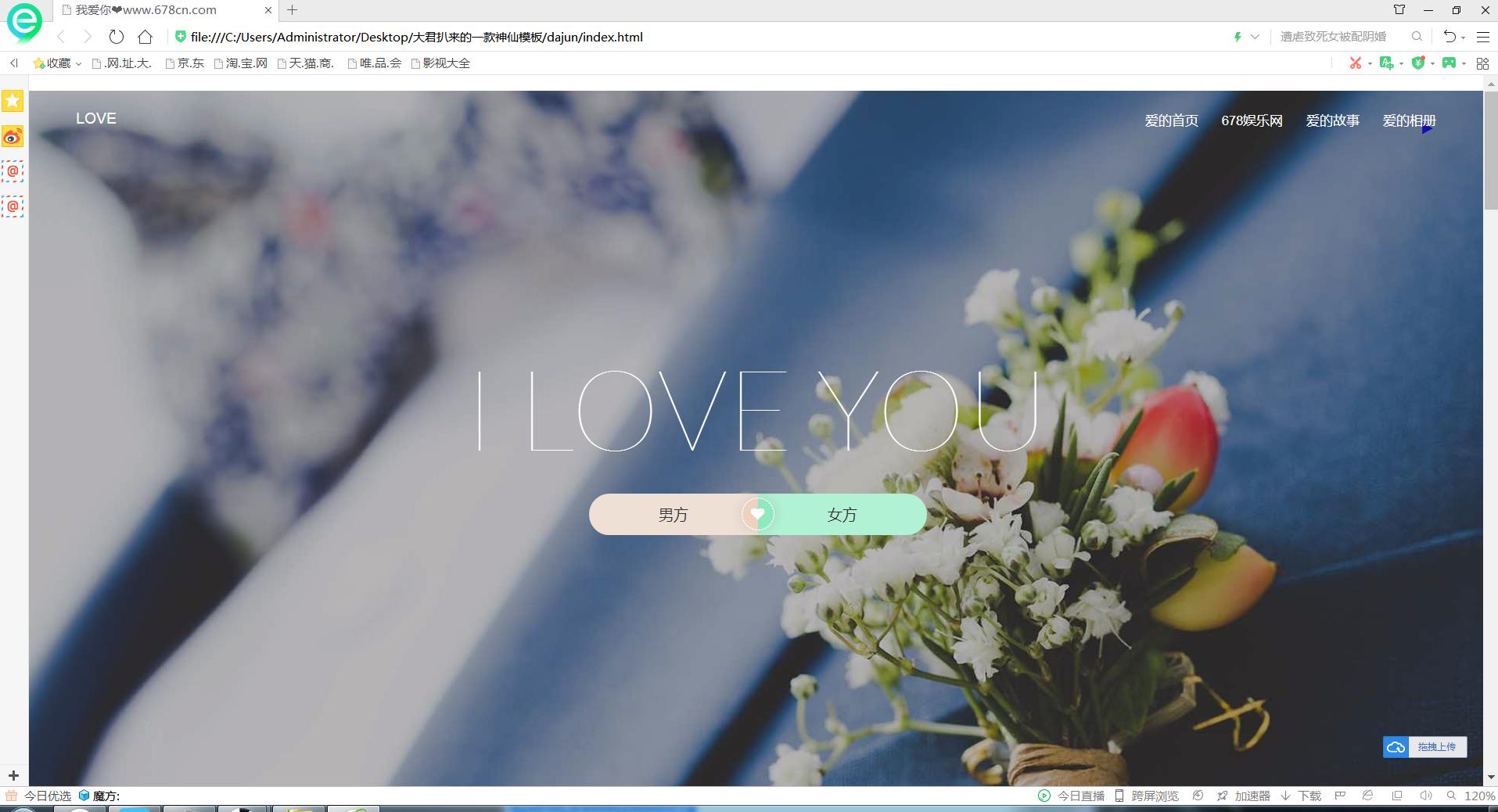Go forward with the forward arrow
This screenshot has height=812, width=1498.
click(88, 37)
